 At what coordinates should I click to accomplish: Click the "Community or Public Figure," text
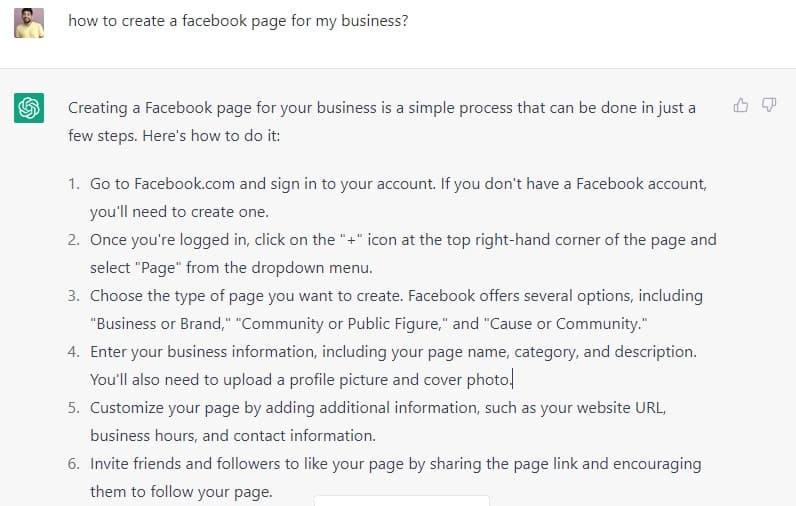(342, 324)
